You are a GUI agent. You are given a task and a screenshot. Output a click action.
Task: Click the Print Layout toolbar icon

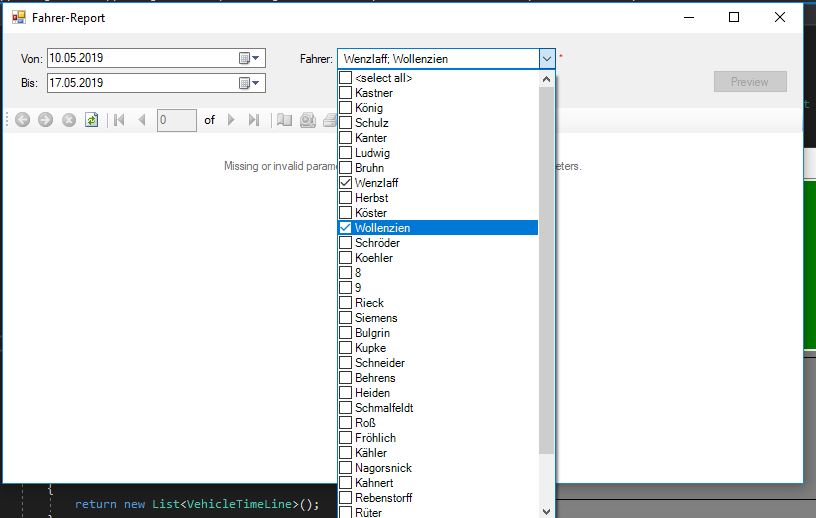[308, 120]
